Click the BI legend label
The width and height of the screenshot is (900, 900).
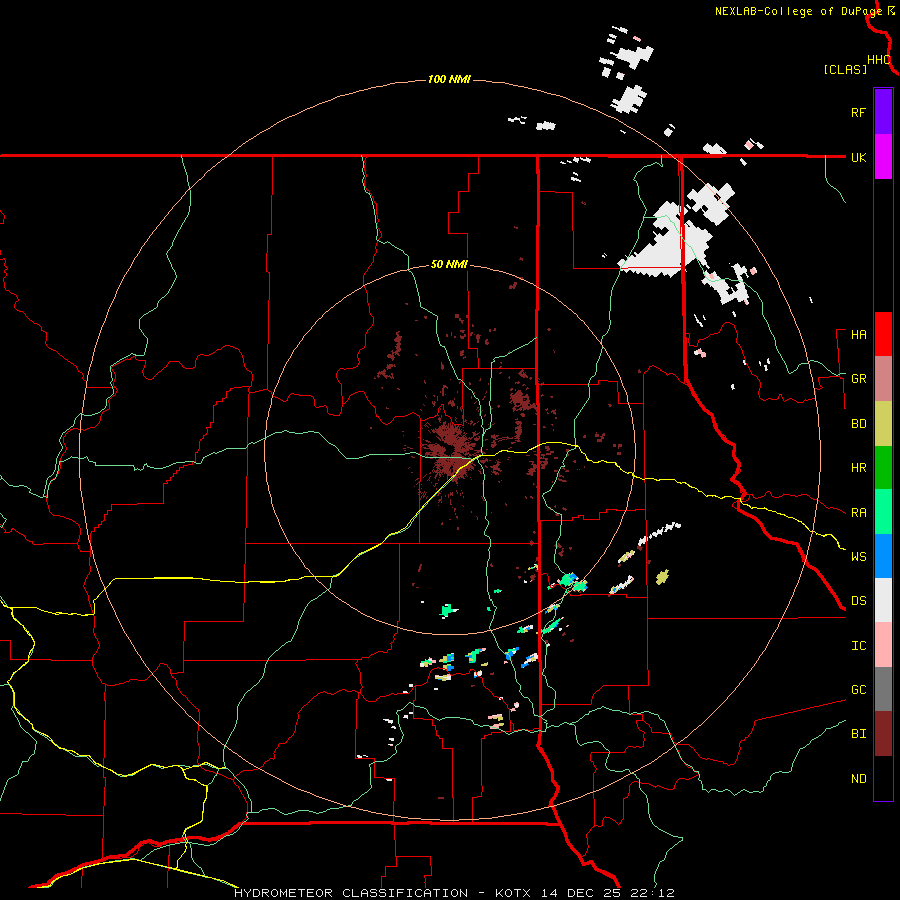(858, 734)
